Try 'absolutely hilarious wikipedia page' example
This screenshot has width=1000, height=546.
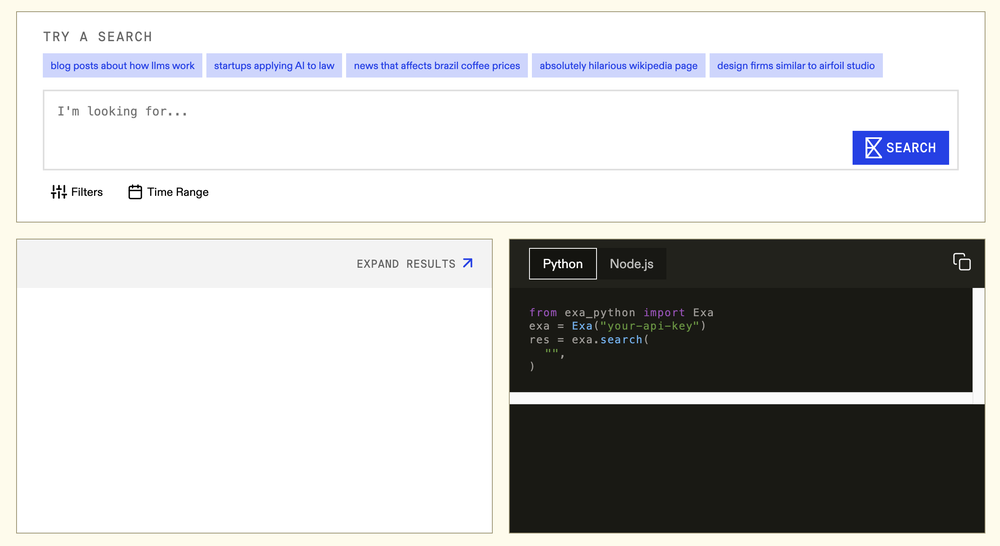tap(619, 66)
